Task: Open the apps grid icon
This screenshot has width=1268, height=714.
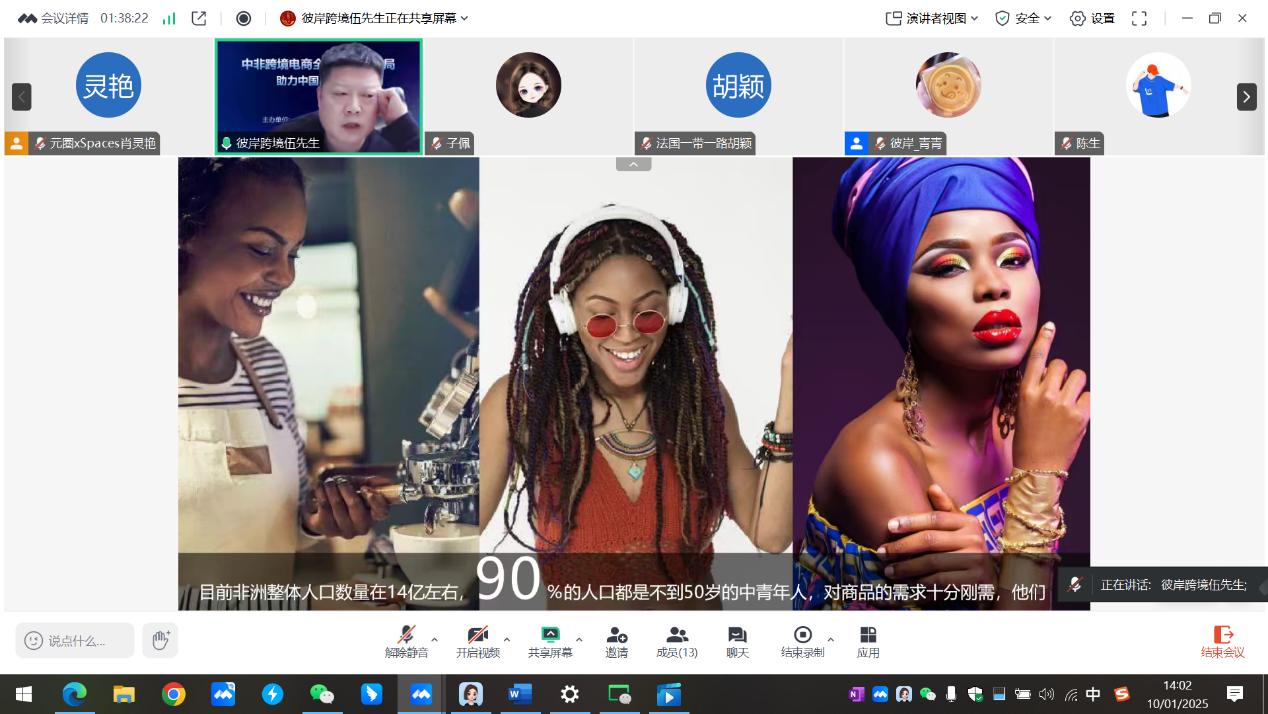Action: tap(868, 641)
